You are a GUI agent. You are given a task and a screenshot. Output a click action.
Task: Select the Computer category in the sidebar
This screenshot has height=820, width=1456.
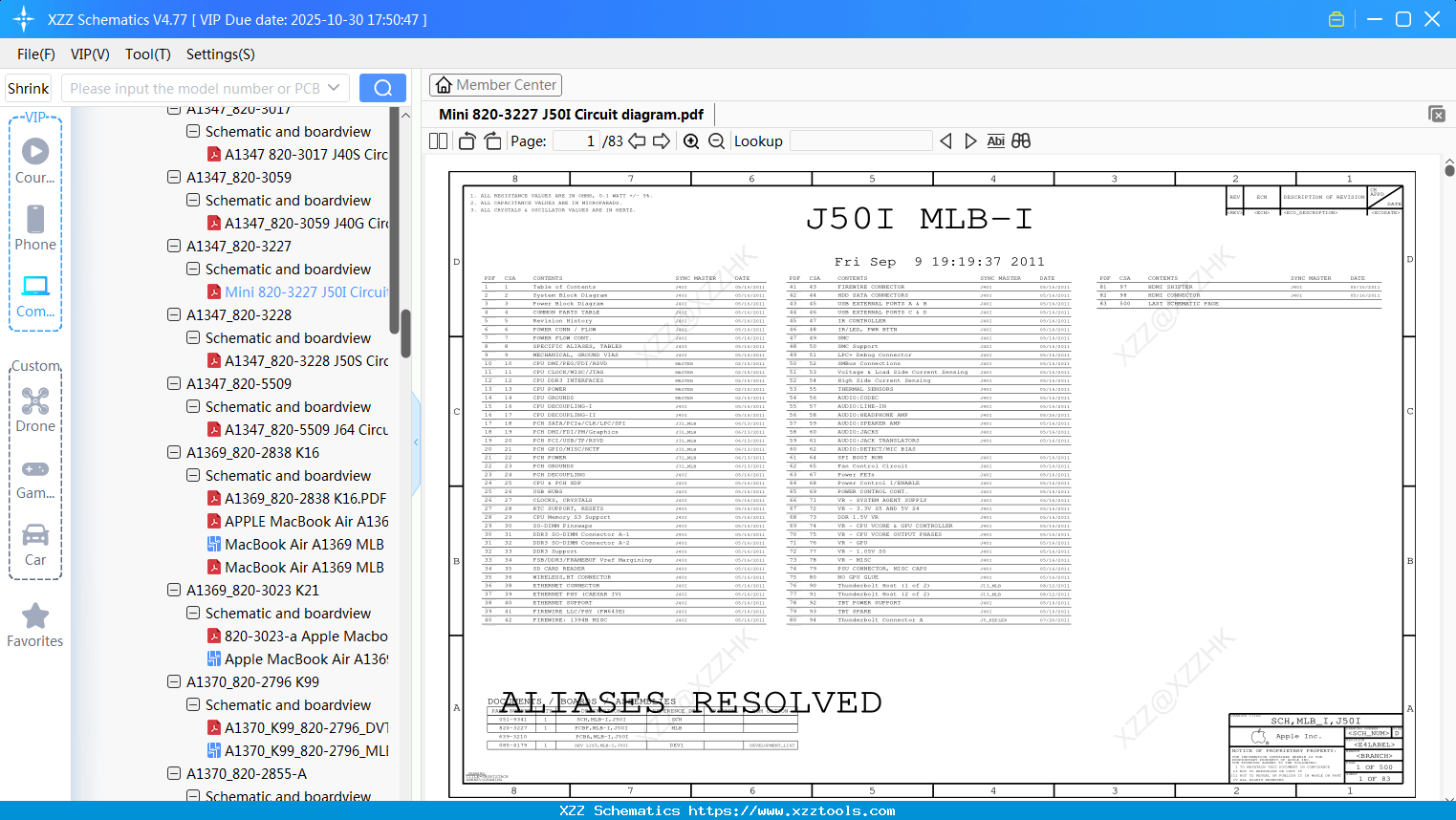click(x=35, y=296)
